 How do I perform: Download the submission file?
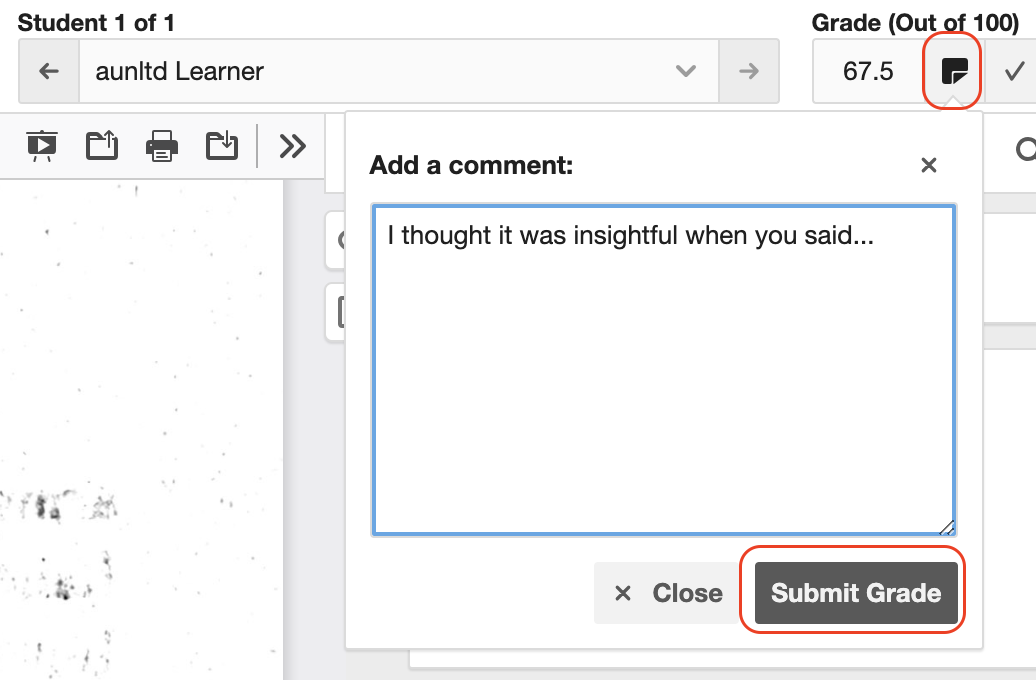pos(221,145)
